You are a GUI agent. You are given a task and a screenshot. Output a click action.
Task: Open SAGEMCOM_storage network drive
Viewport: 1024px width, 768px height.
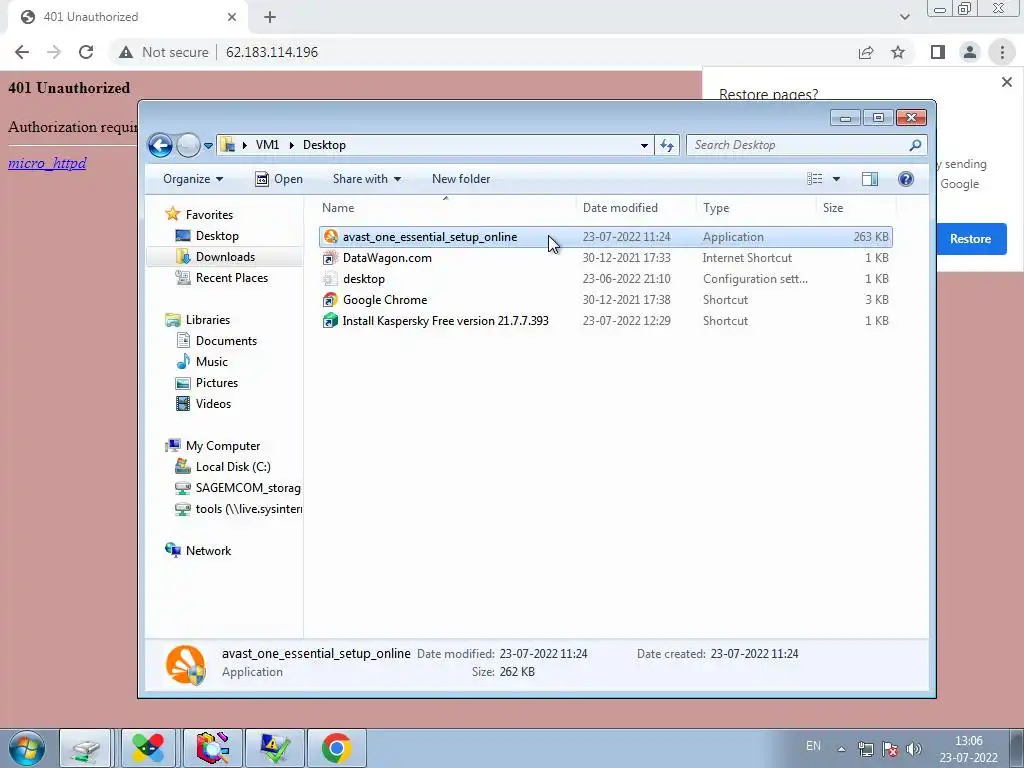(248, 488)
